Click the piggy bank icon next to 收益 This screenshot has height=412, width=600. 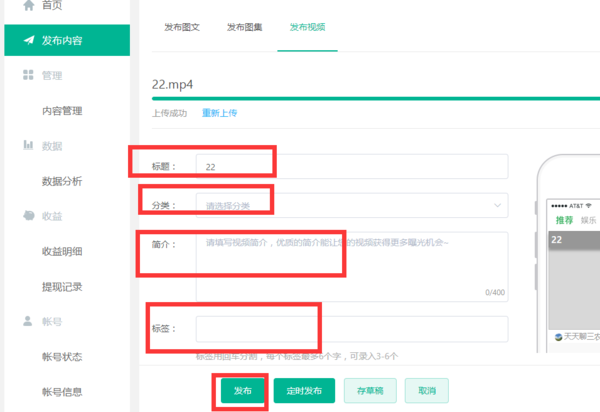point(29,215)
